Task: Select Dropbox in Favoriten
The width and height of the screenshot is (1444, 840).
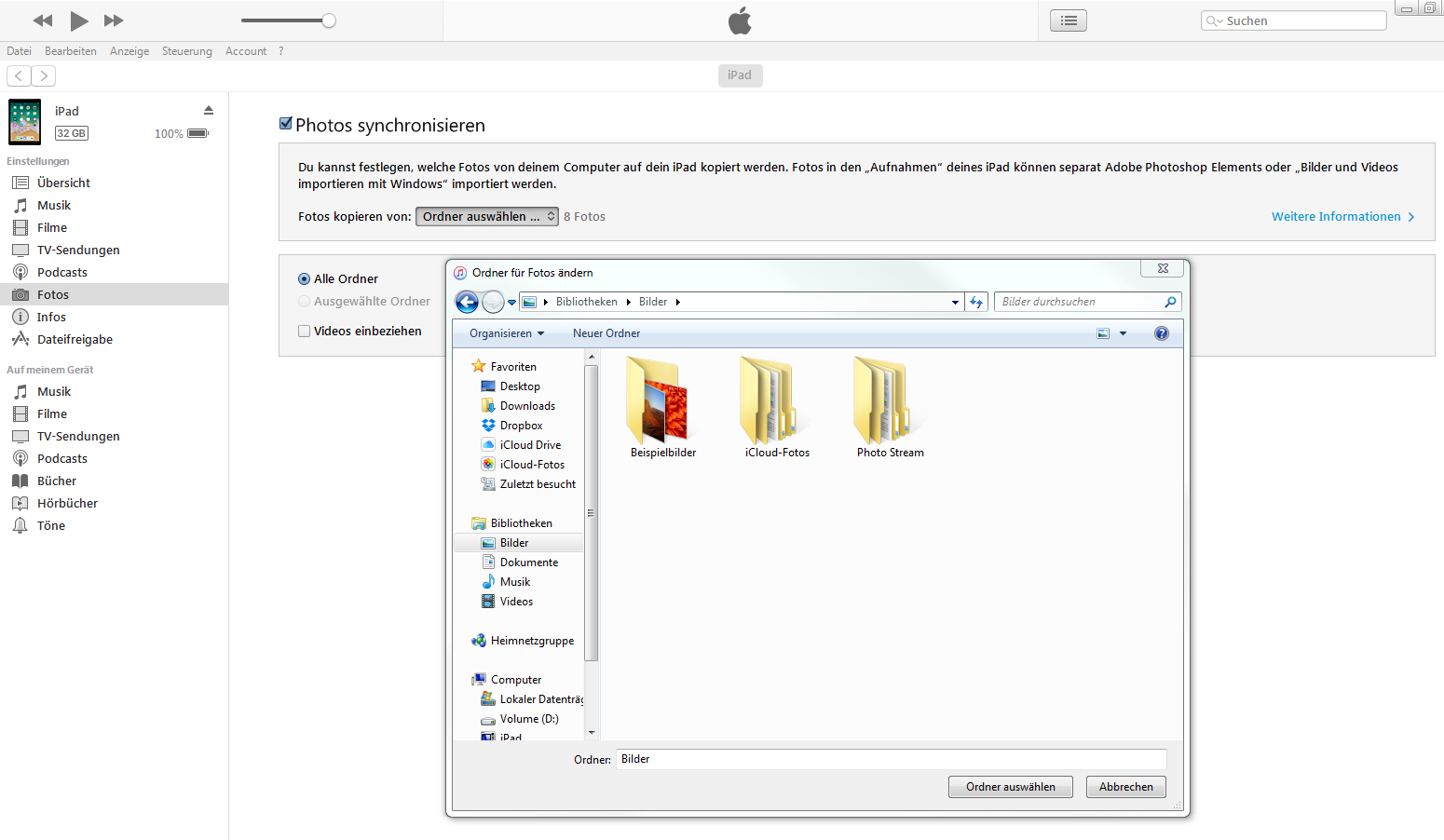Action: 521,426
